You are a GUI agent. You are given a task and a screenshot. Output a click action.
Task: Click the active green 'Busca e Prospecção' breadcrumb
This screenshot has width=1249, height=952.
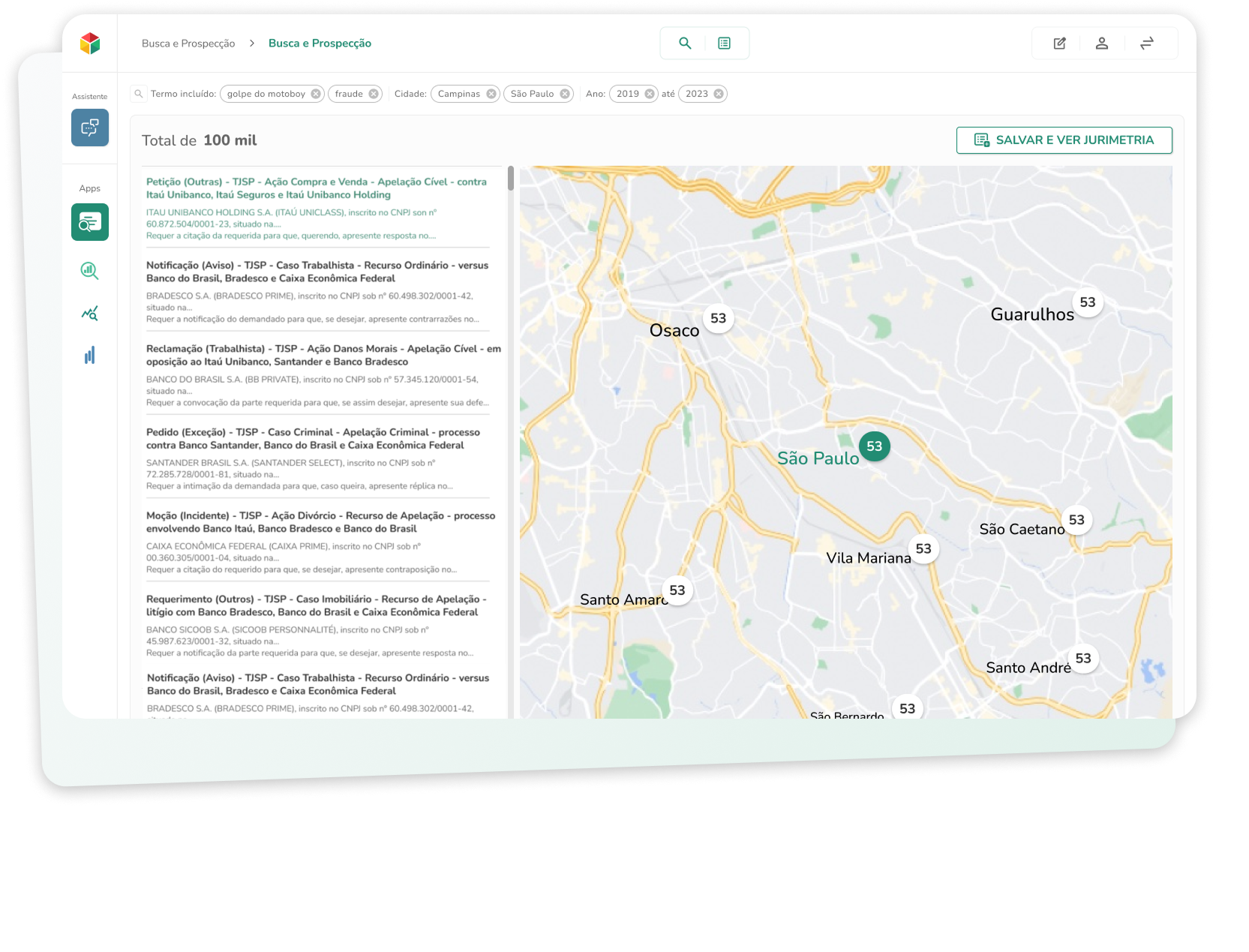(x=320, y=44)
